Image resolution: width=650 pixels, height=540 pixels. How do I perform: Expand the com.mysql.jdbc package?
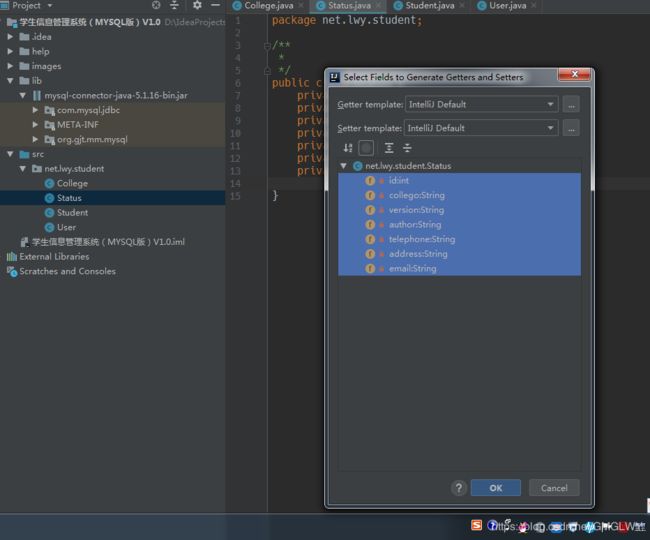click(x=35, y=110)
